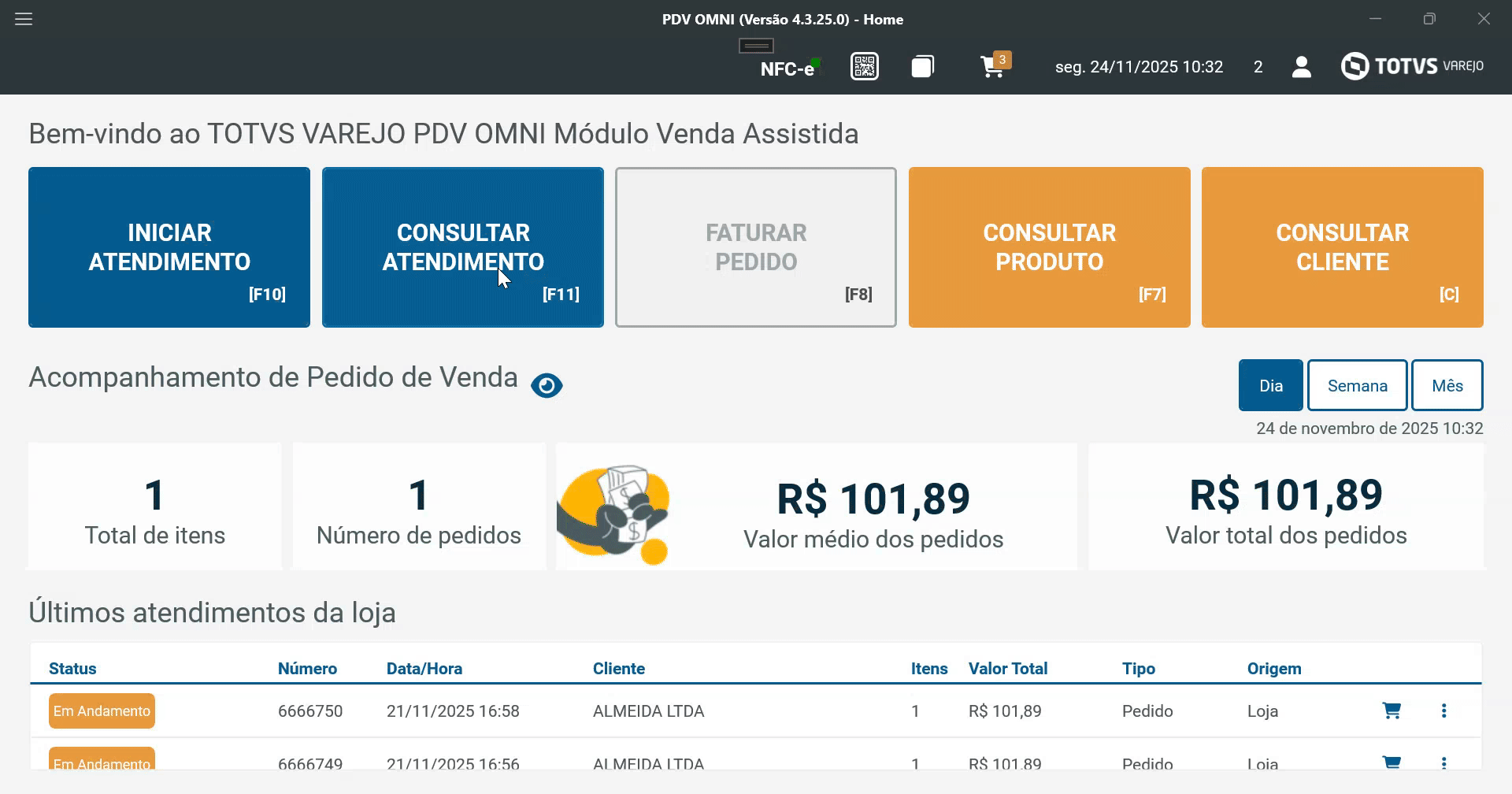Open Consultar Cliente tile
The image size is (1512, 794).
point(1343,247)
